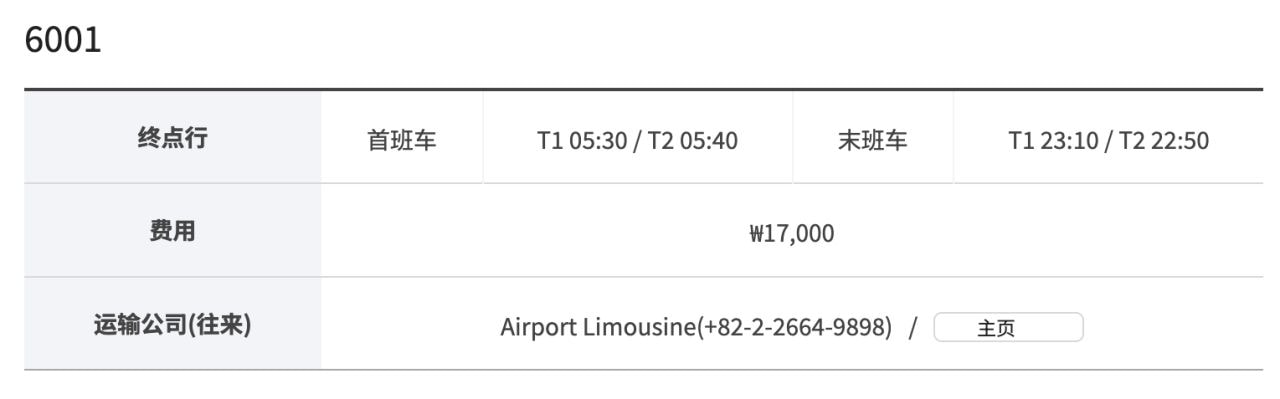This screenshot has height=399, width=1280.
Task: Click the slash separator before 主页 button
Action: 913,327
